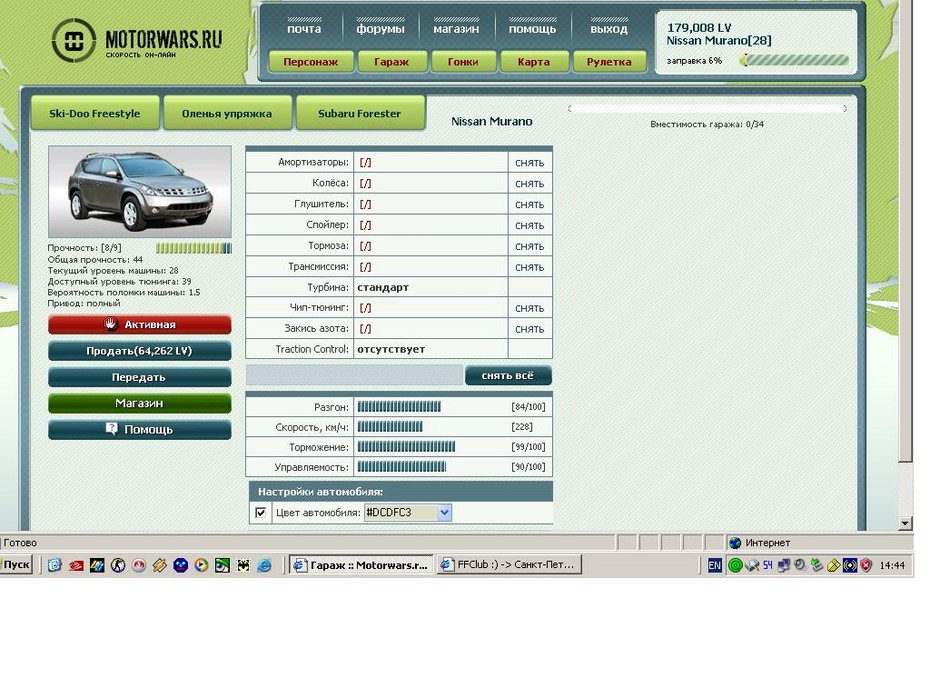
Task: Open the Персонаж menu tab
Action: [311, 62]
